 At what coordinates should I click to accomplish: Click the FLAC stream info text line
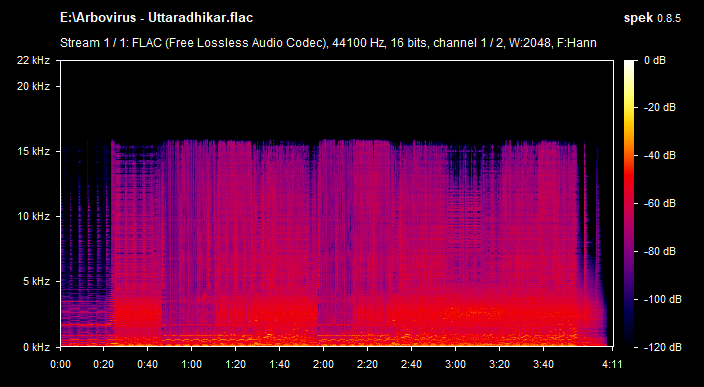coord(328,43)
